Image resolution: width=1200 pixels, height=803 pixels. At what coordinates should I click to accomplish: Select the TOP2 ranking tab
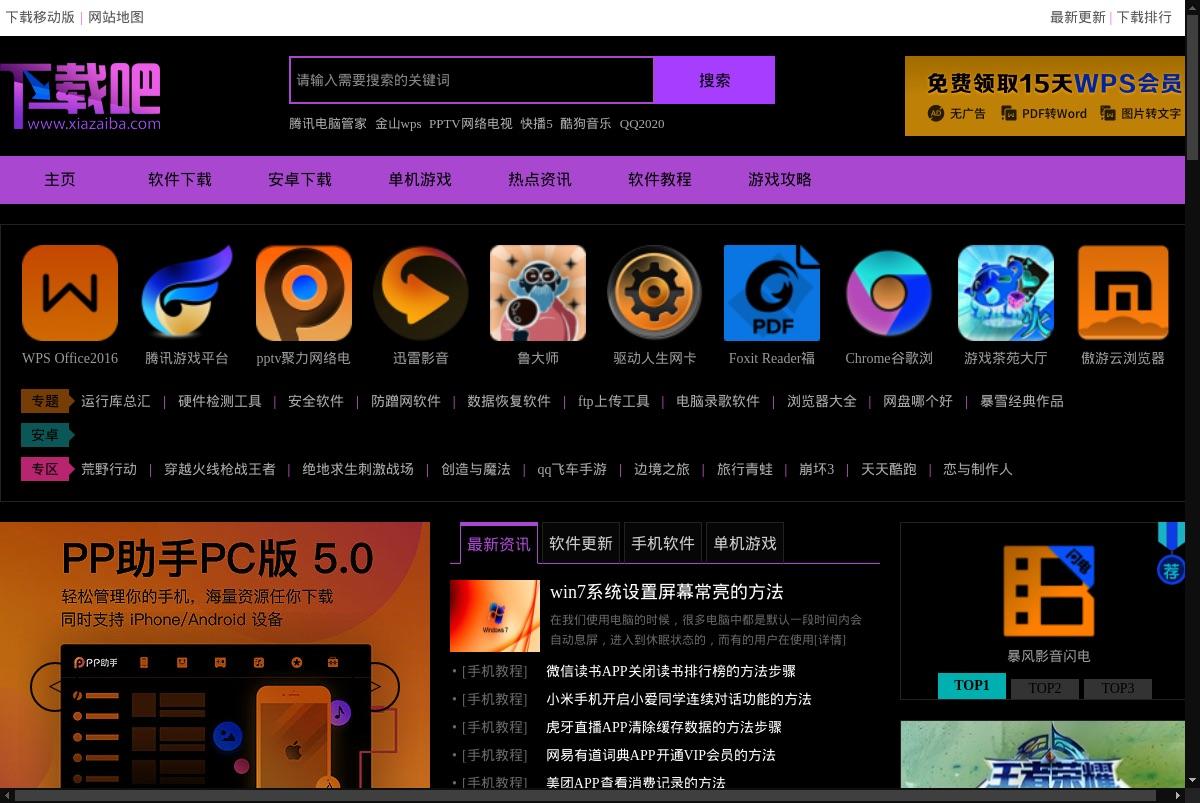tap(1045, 688)
